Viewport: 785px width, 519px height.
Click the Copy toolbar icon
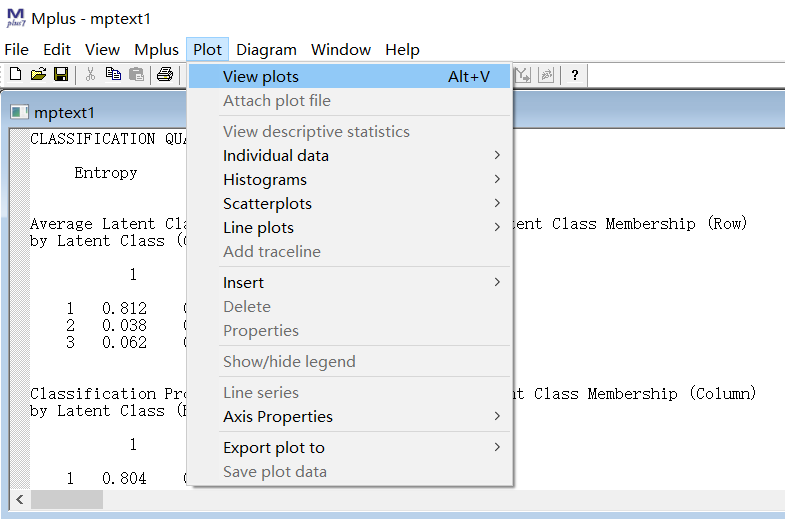[113, 75]
